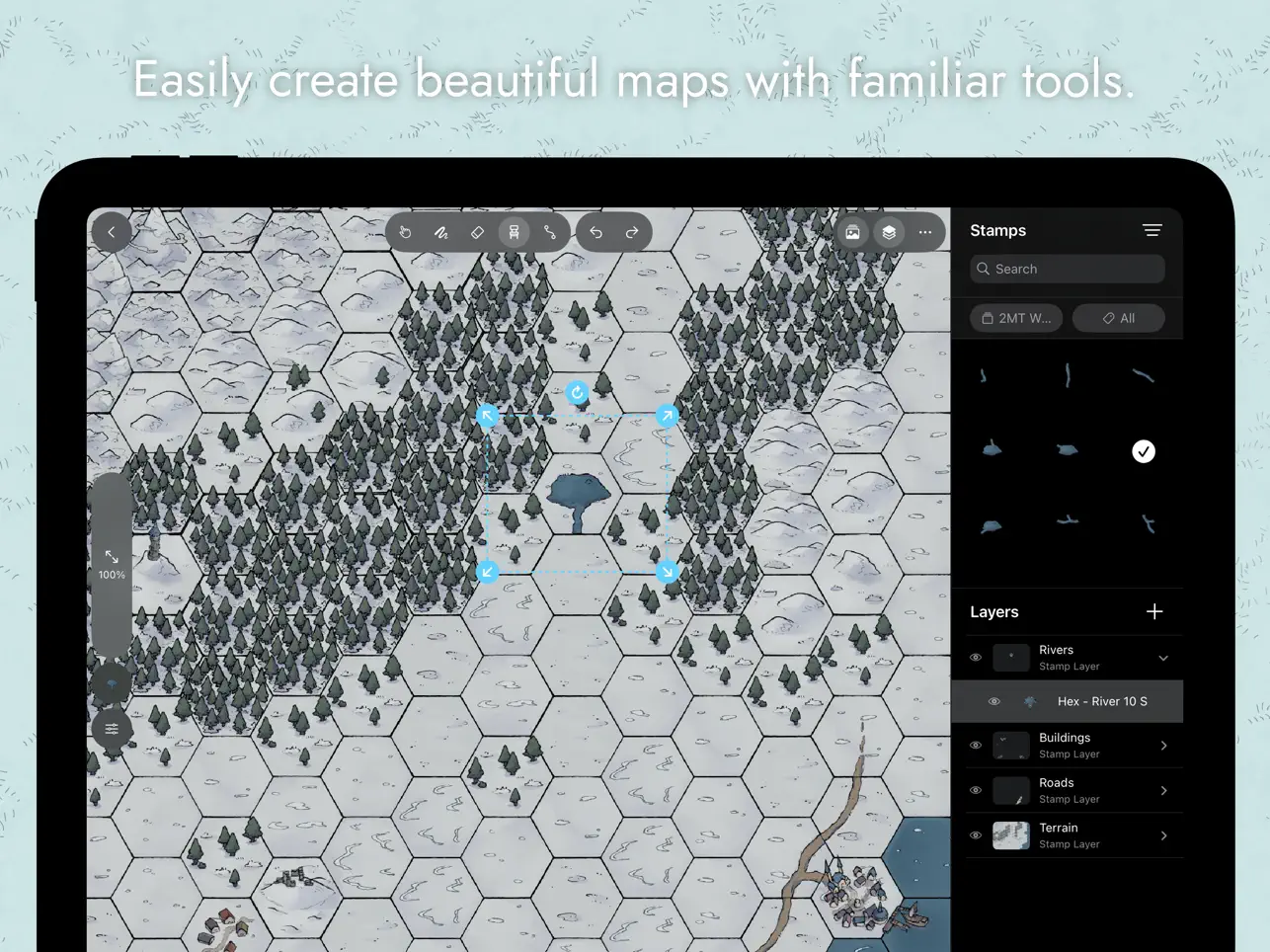This screenshot has width=1270, height=952.
Task: Select the Pan hand tool
Action: (x=405, y=232)
